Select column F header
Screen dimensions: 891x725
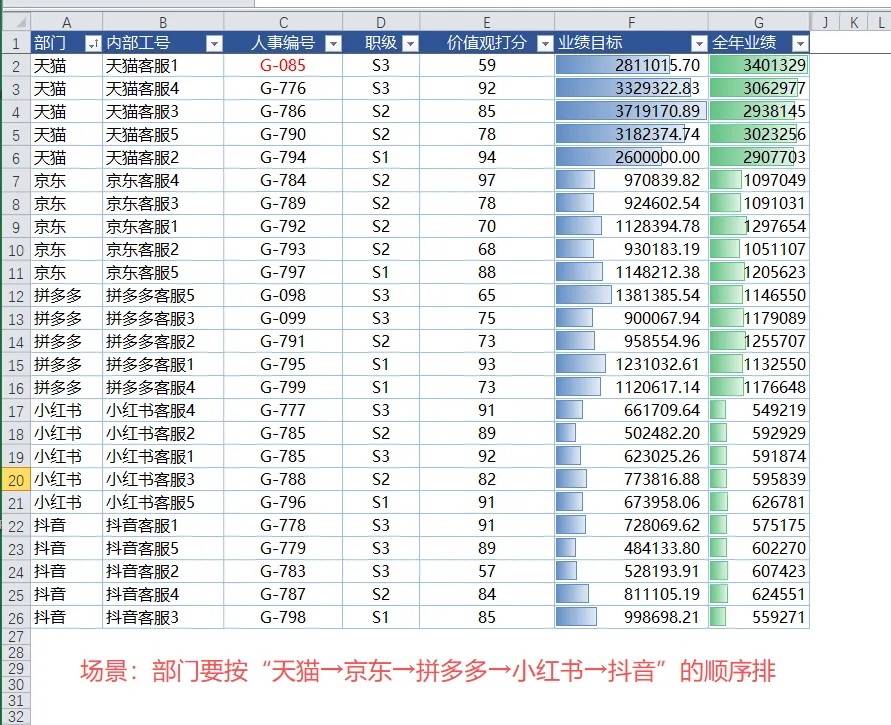pos(631,22)
